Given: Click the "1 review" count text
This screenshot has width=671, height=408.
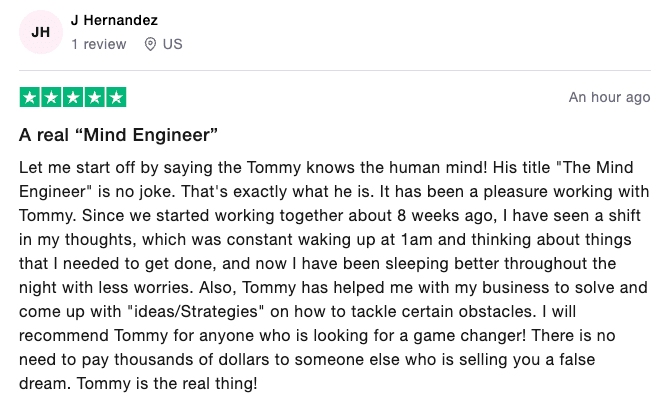Looking at the screenshot, I should (x=99, y=44).
